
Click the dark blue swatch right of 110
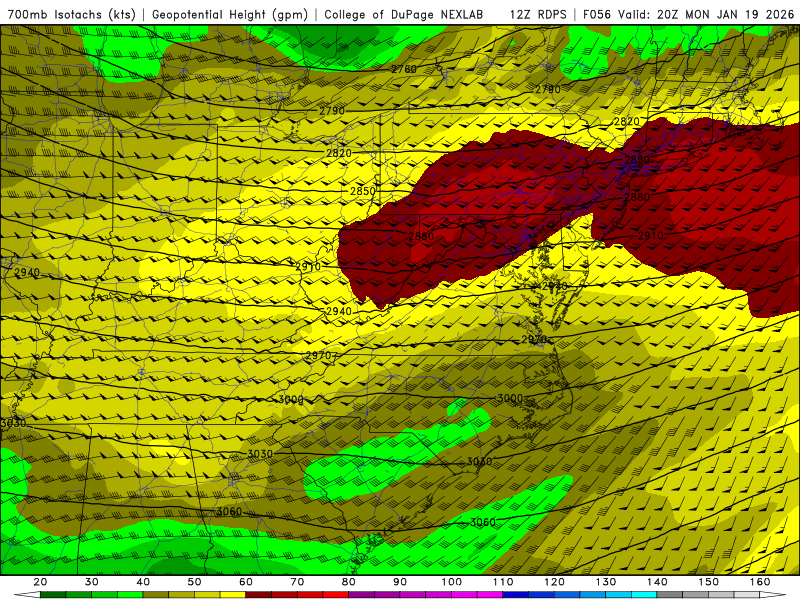pos(516,595)
